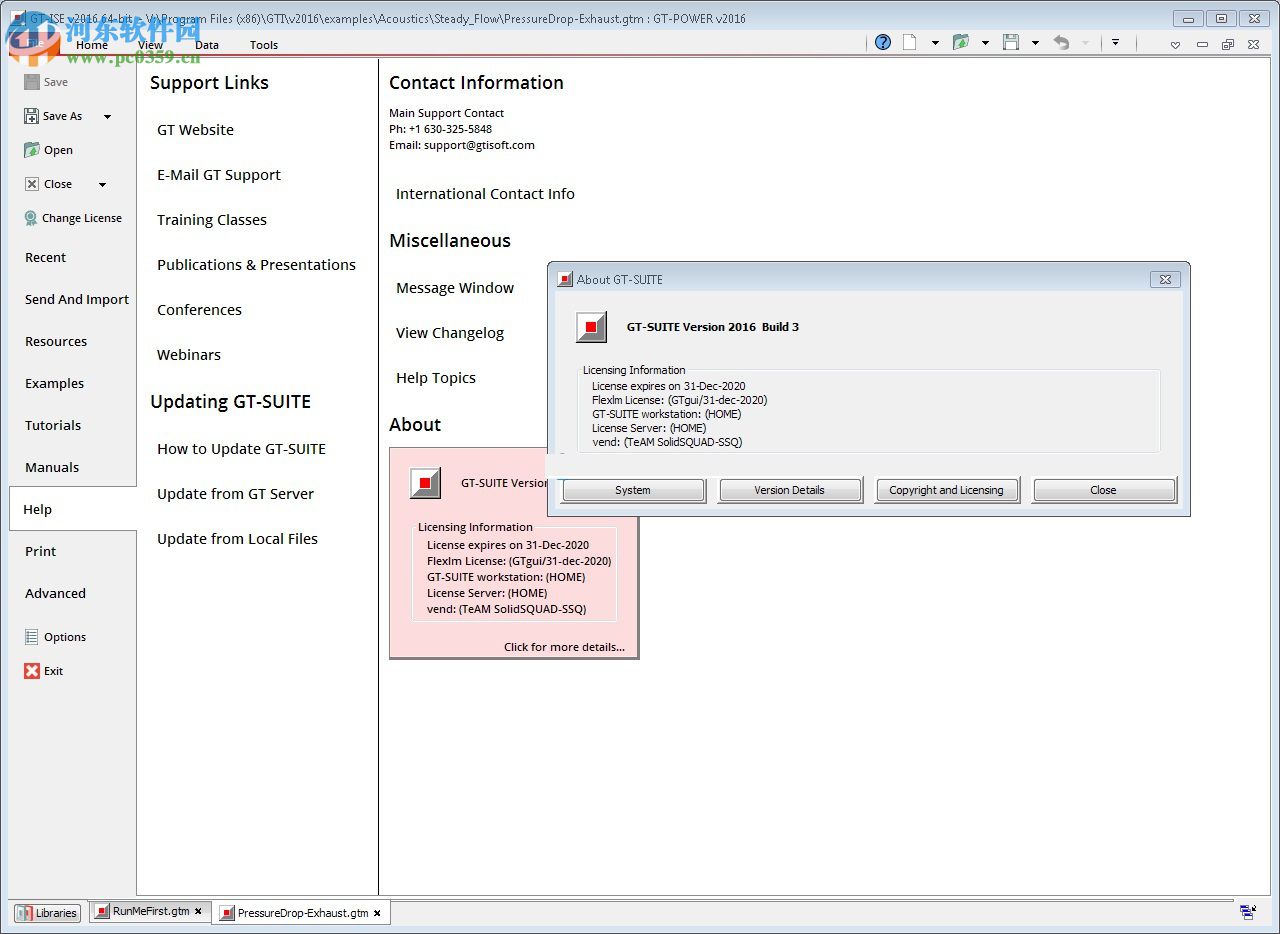Click E-Mail GT Support link
This screenshot has height=934, width=1280.
point(219,175)
